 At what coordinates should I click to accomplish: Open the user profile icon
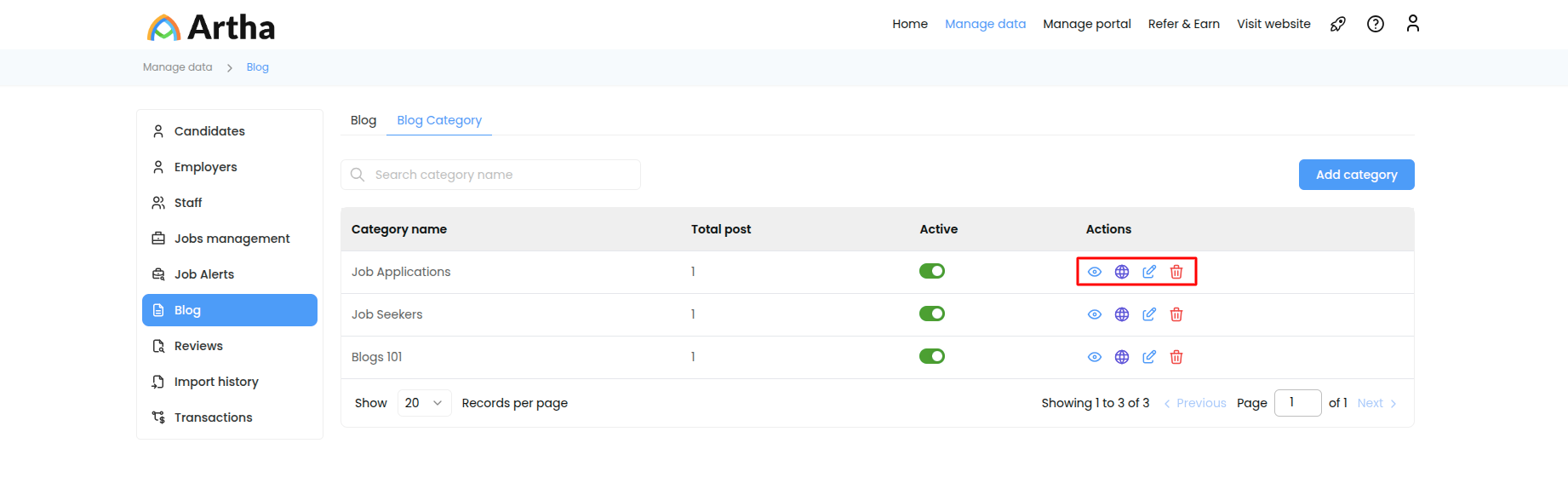click(x=1412, y=24)
